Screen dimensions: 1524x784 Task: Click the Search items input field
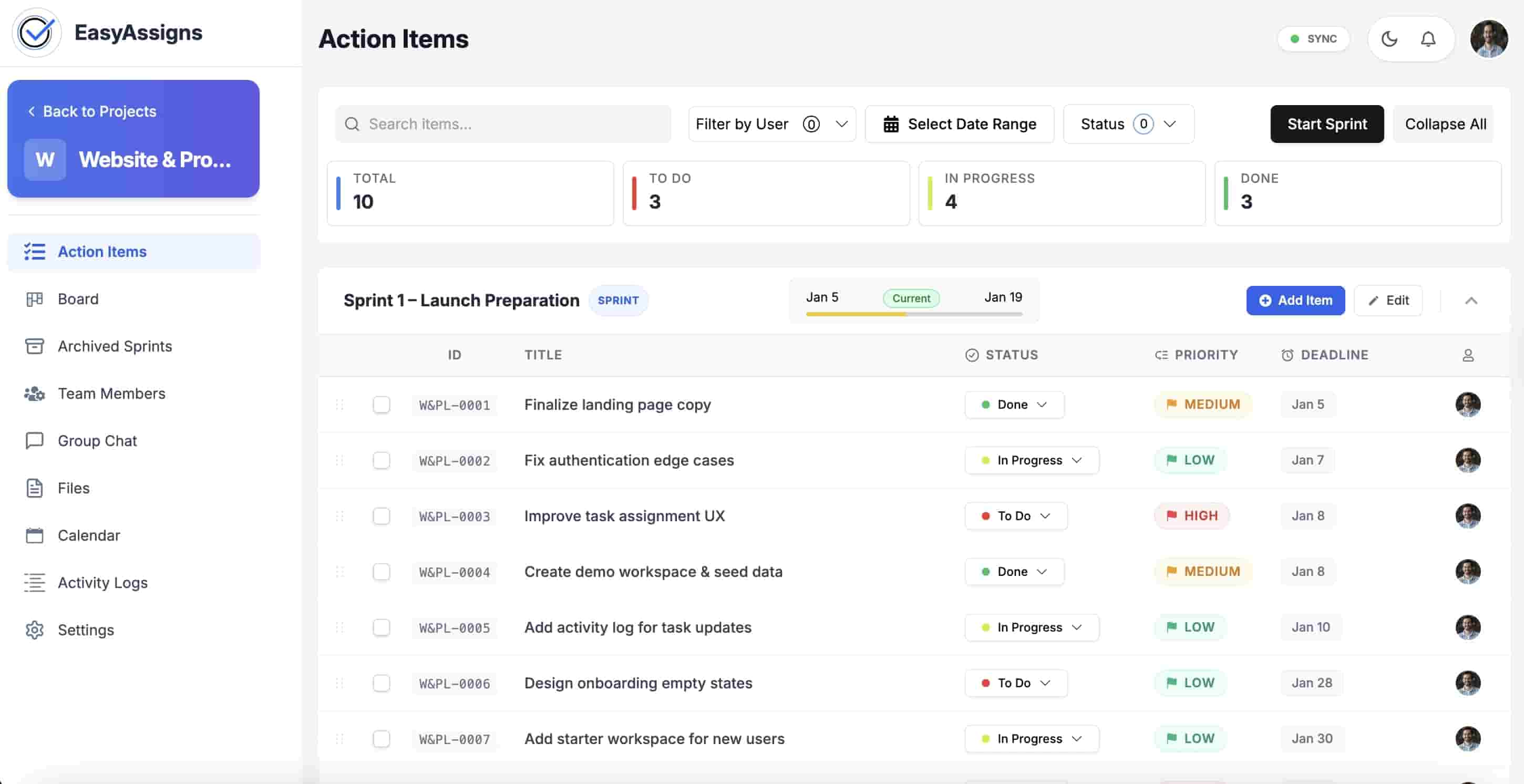point(502,123)
